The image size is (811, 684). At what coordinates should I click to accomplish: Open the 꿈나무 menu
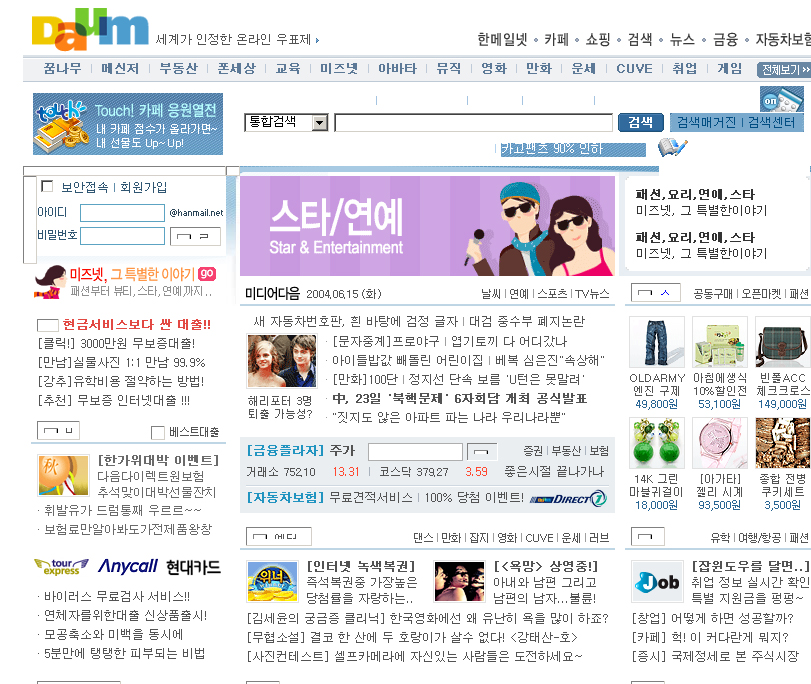tap(63, 68)
